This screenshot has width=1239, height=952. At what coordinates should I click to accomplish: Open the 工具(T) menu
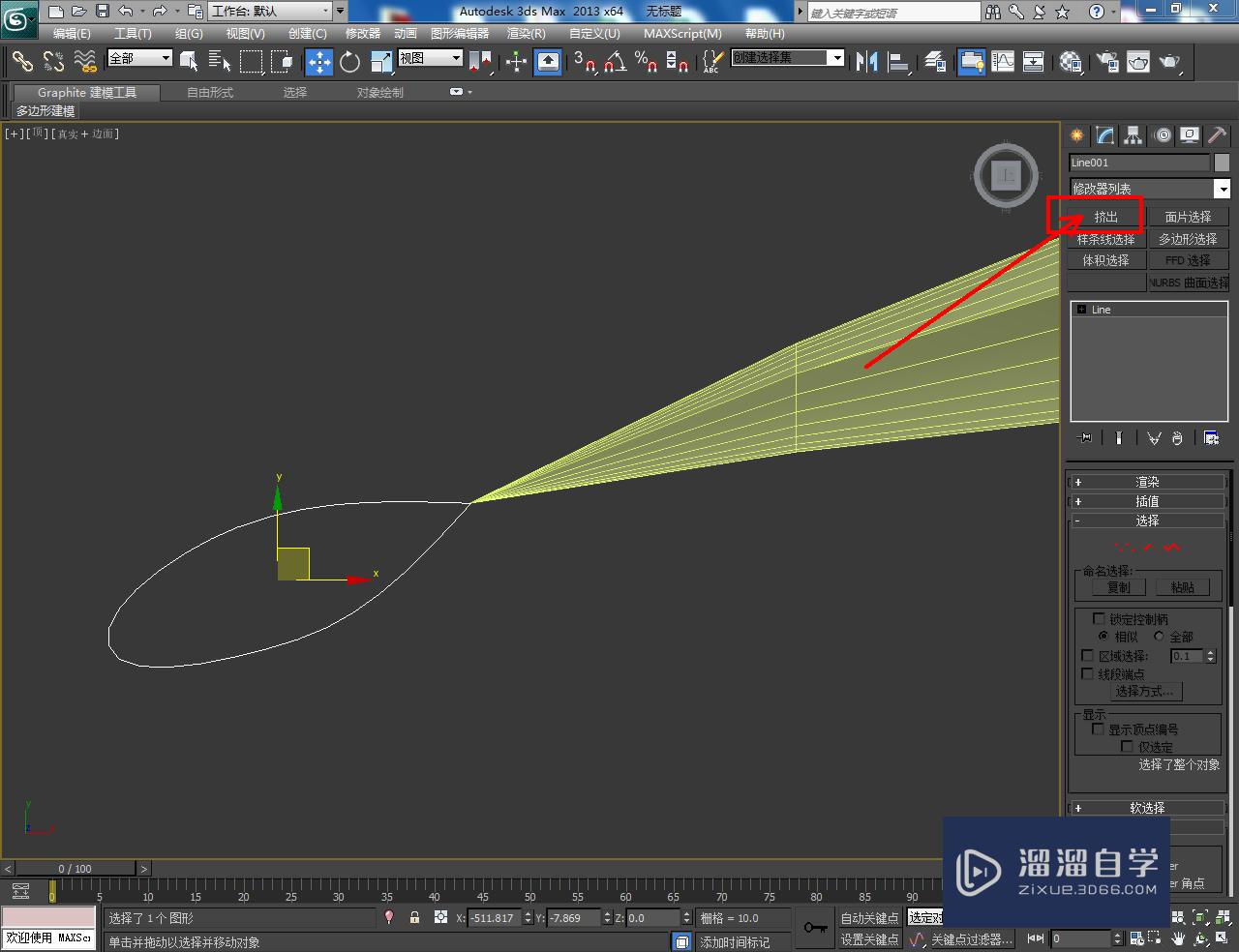134,33
